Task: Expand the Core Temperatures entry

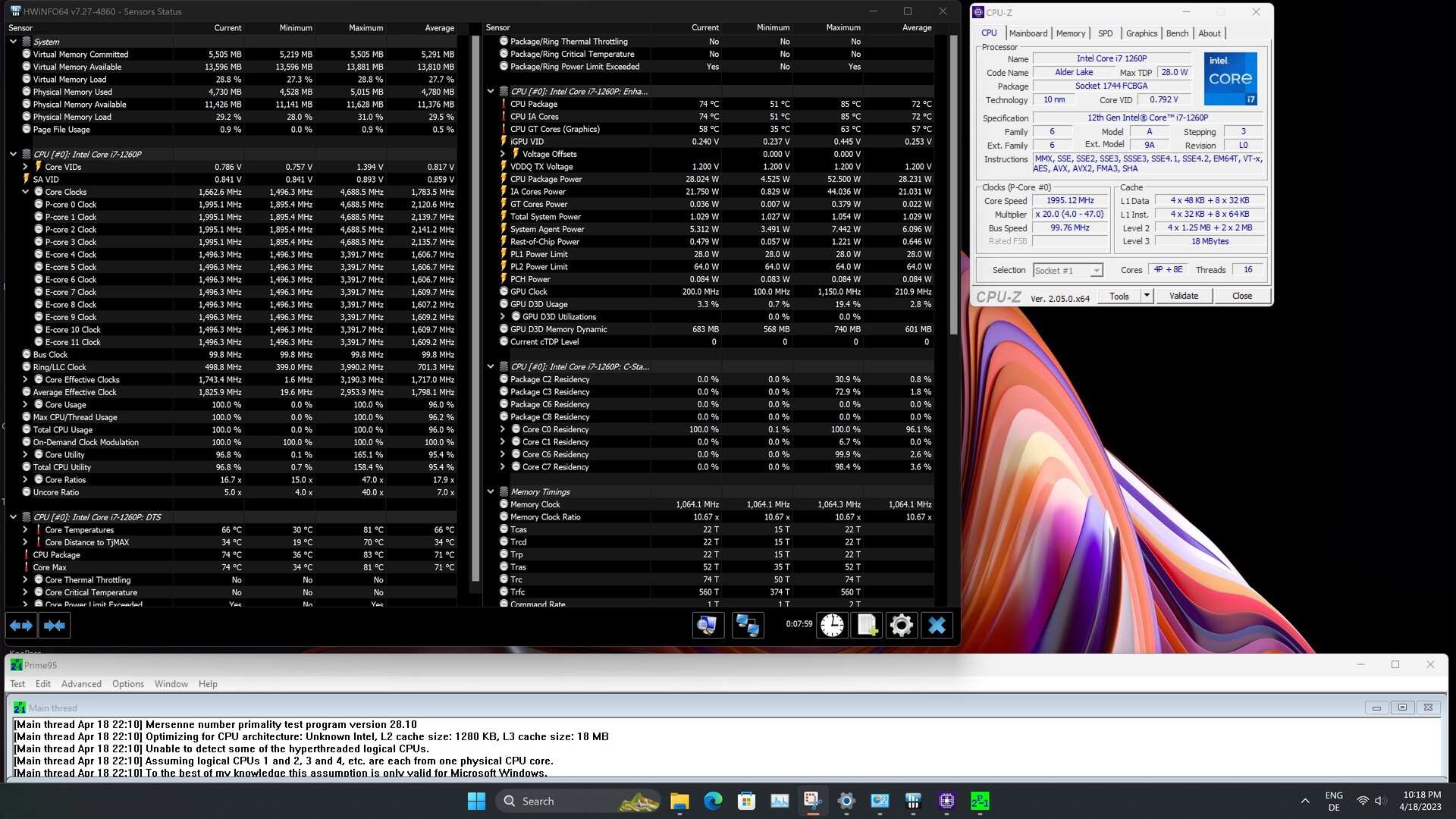Action: pos(25,530)
